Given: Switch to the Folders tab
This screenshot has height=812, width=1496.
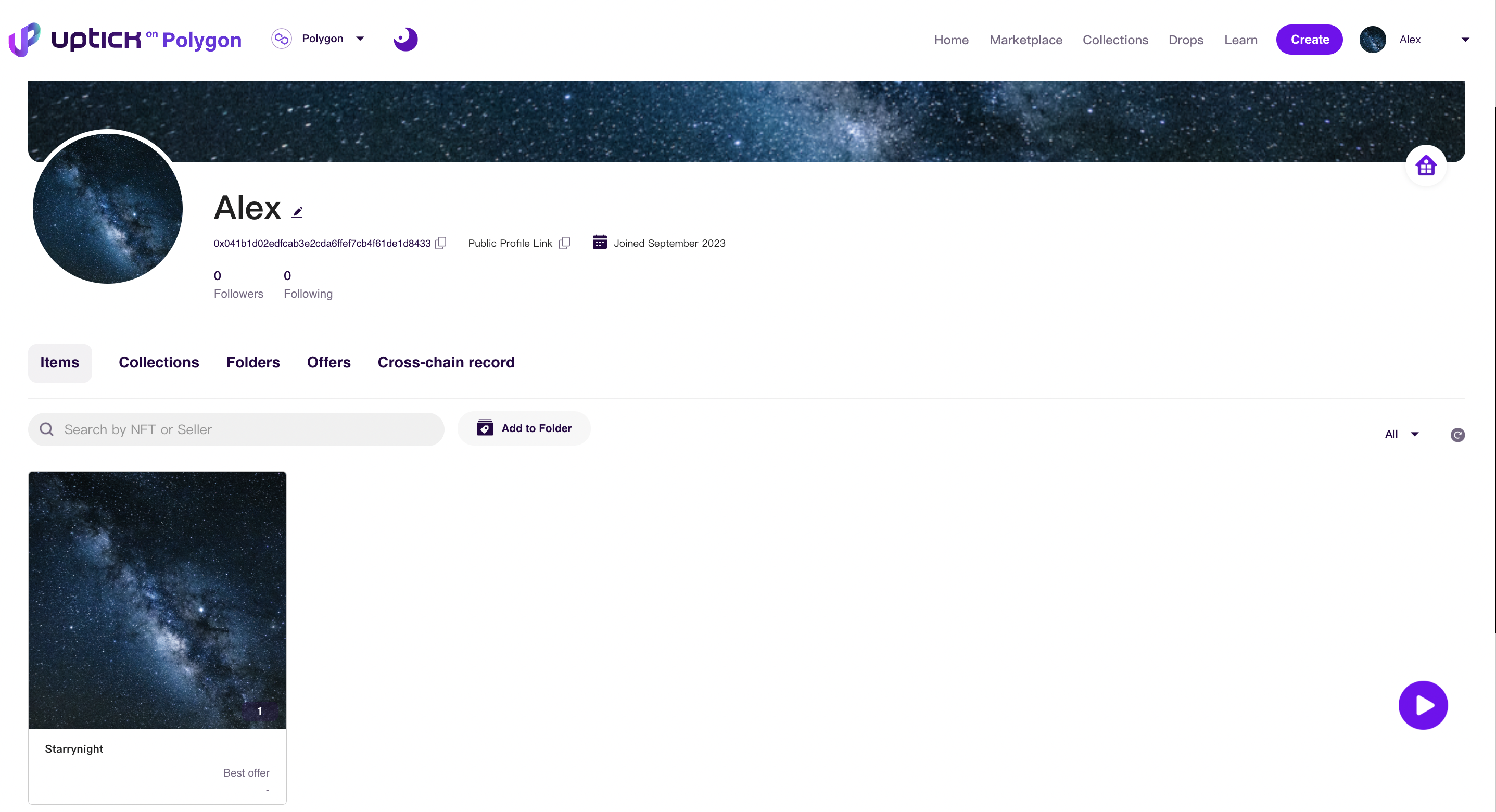Looking at the screenshot, I should coord(252,362).
